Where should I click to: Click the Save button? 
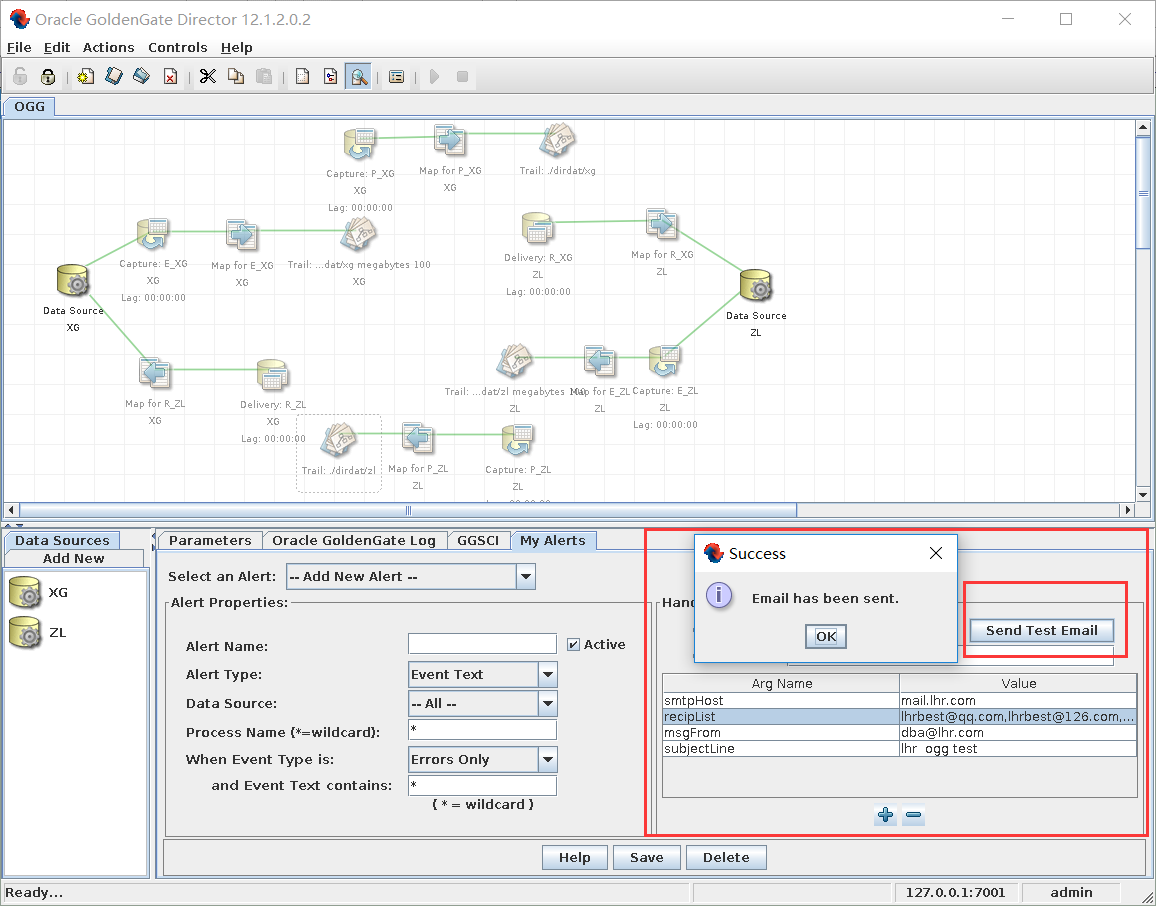click(647, 857)
